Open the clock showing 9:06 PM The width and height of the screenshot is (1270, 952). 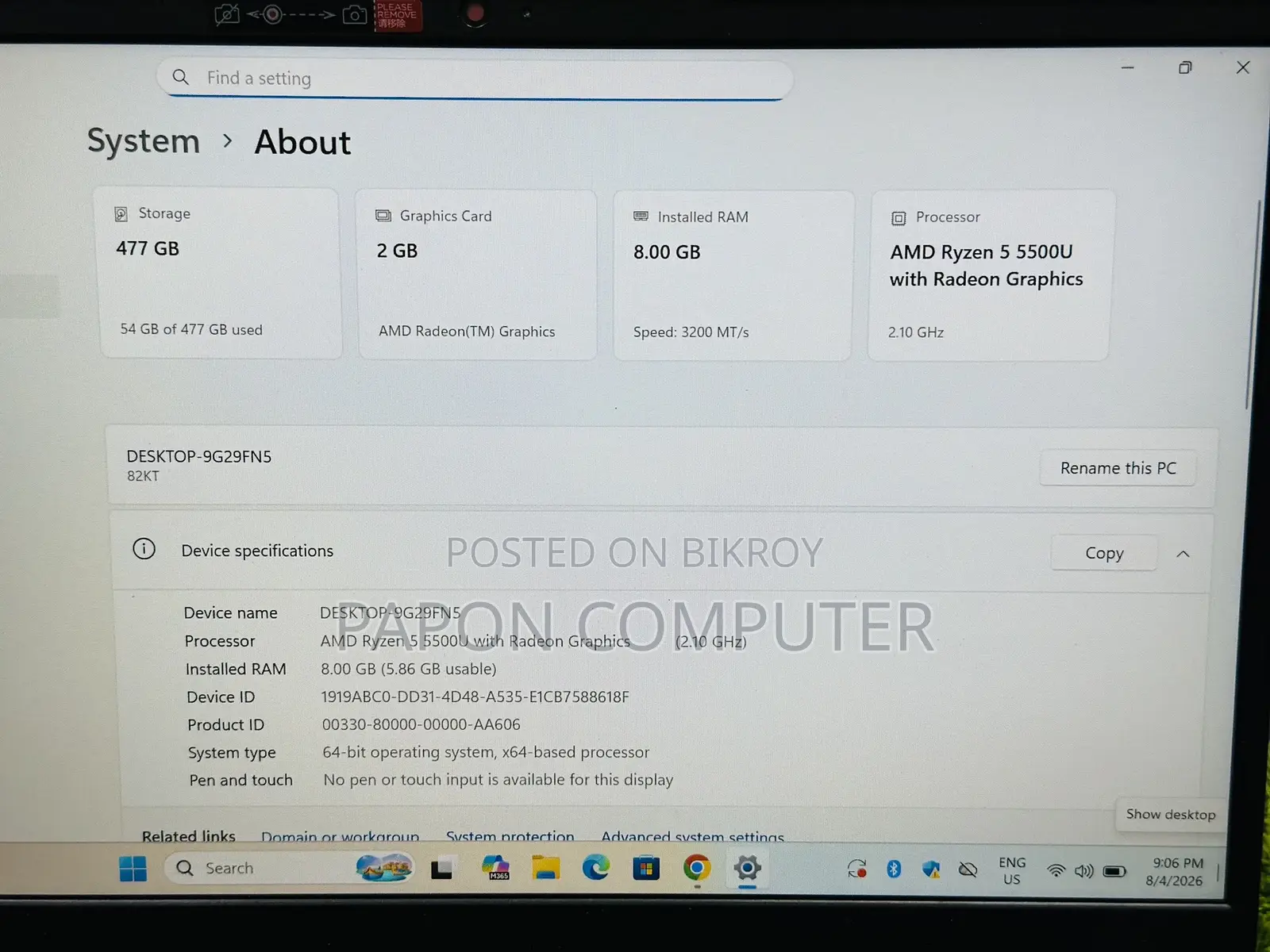pyautogui.click(x=1176, y=871)
